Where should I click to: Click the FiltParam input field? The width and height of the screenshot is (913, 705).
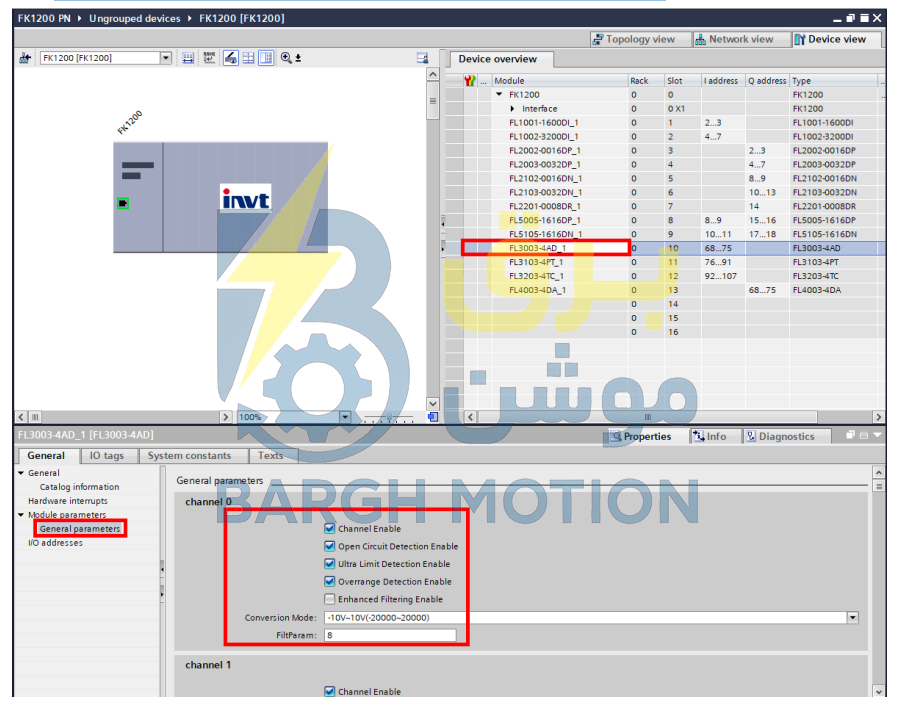click(x=390, y=635)
